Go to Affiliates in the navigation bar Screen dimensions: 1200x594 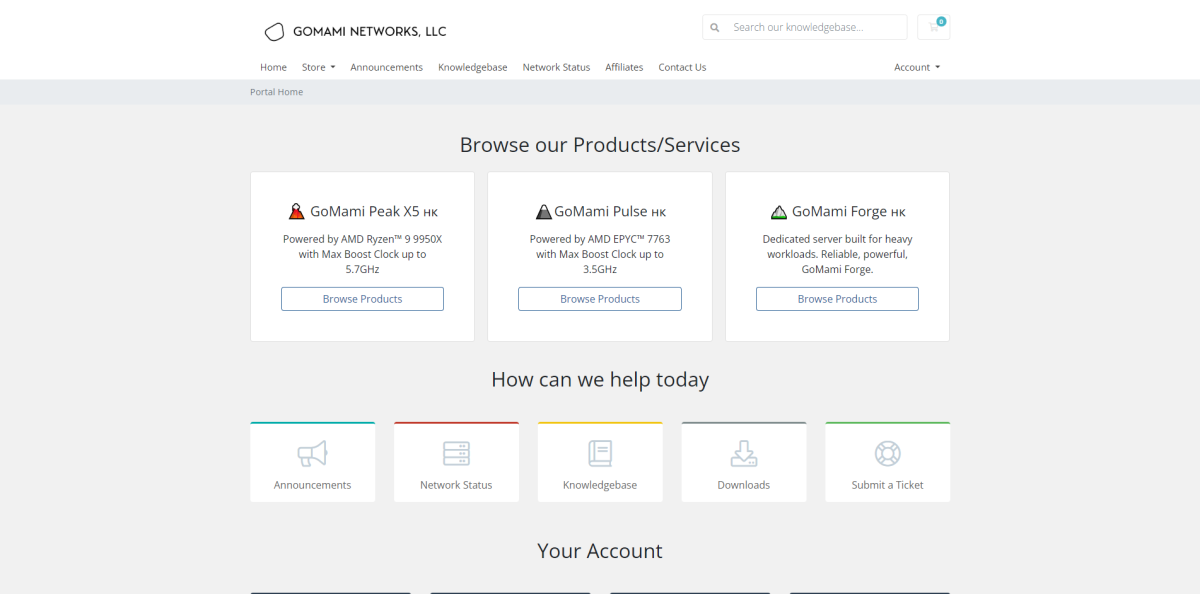click(x=624, y=67)
